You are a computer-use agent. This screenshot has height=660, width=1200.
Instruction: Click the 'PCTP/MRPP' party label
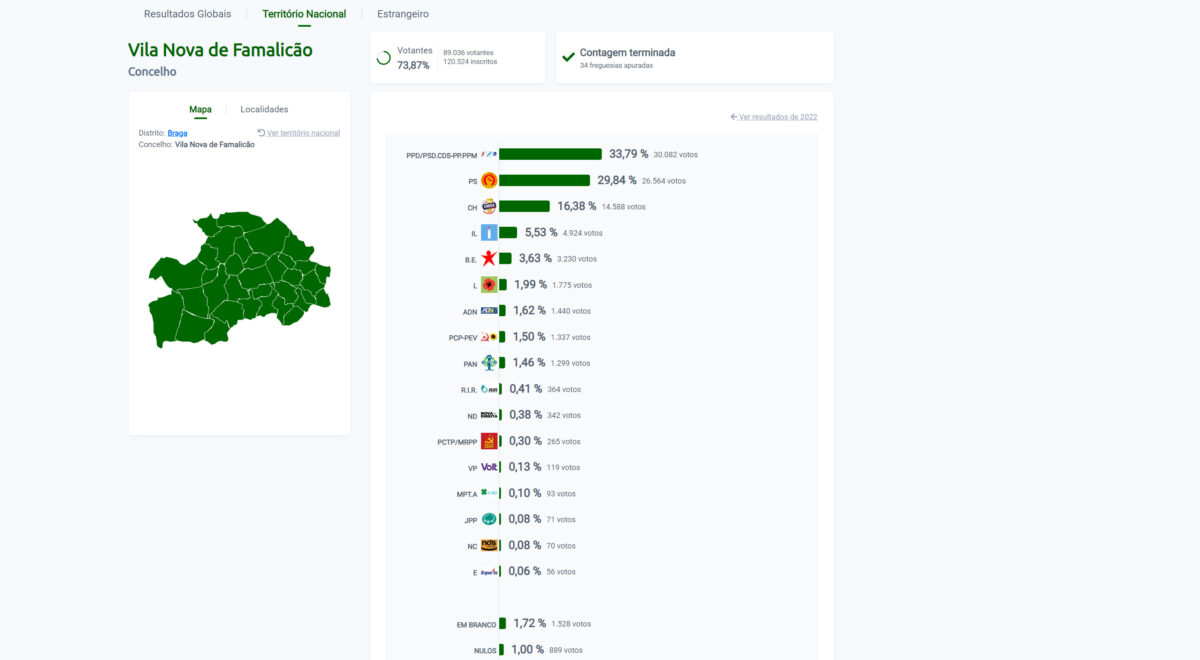click(x=457, y=442)
